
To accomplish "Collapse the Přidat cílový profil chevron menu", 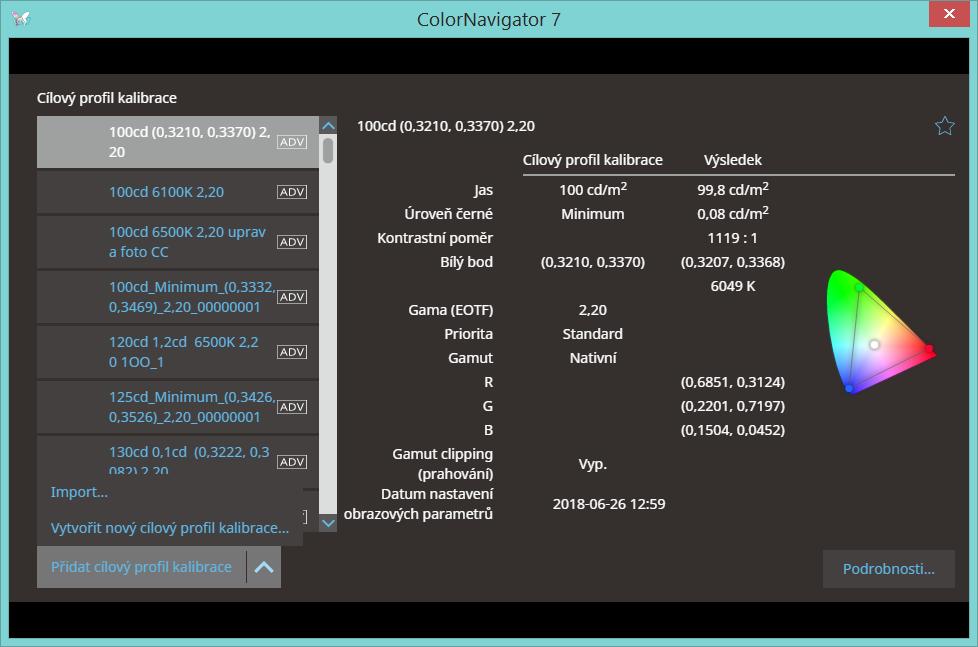I will click(264, 567).
